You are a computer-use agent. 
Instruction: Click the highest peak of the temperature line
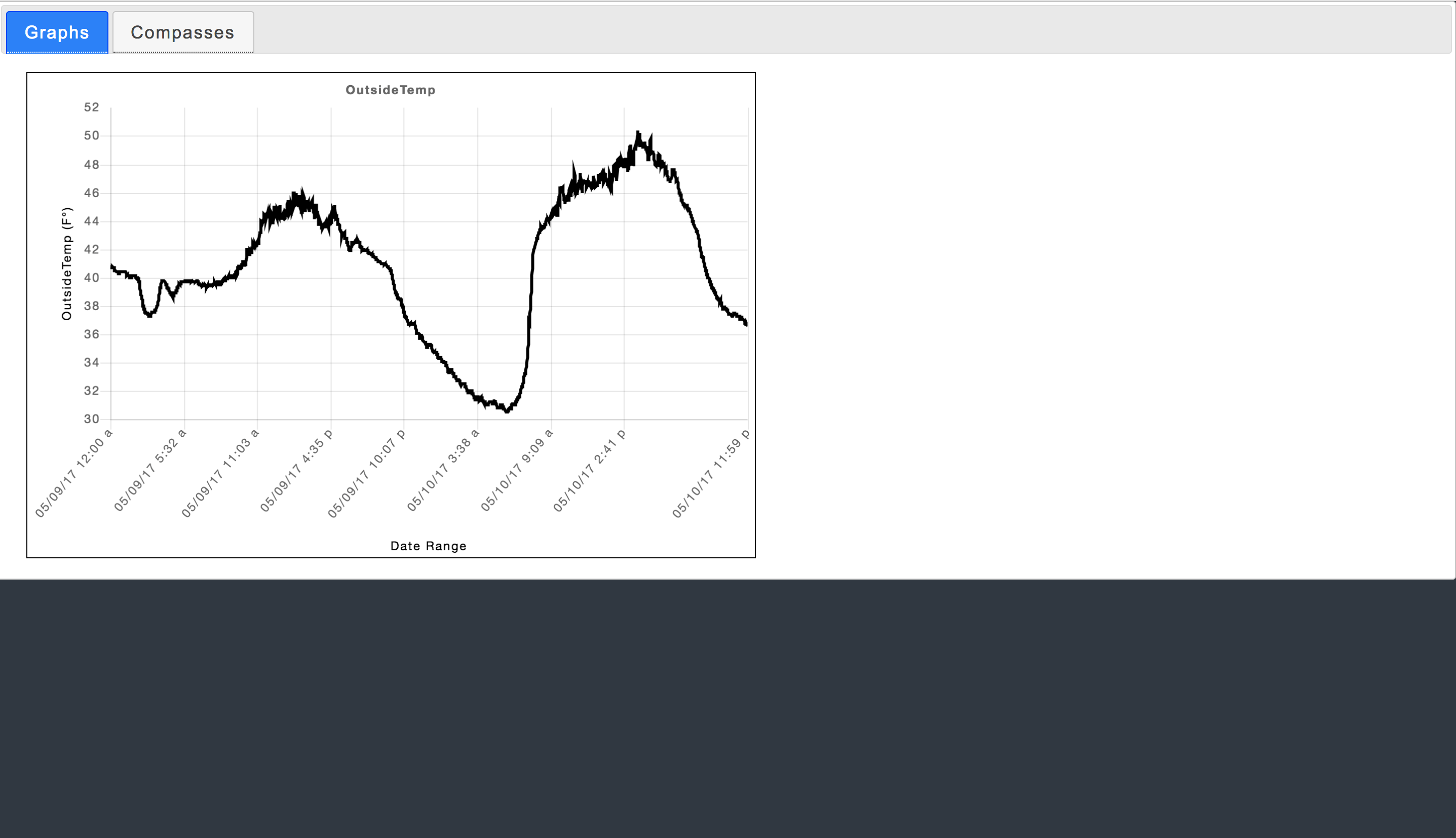[638, 134]
